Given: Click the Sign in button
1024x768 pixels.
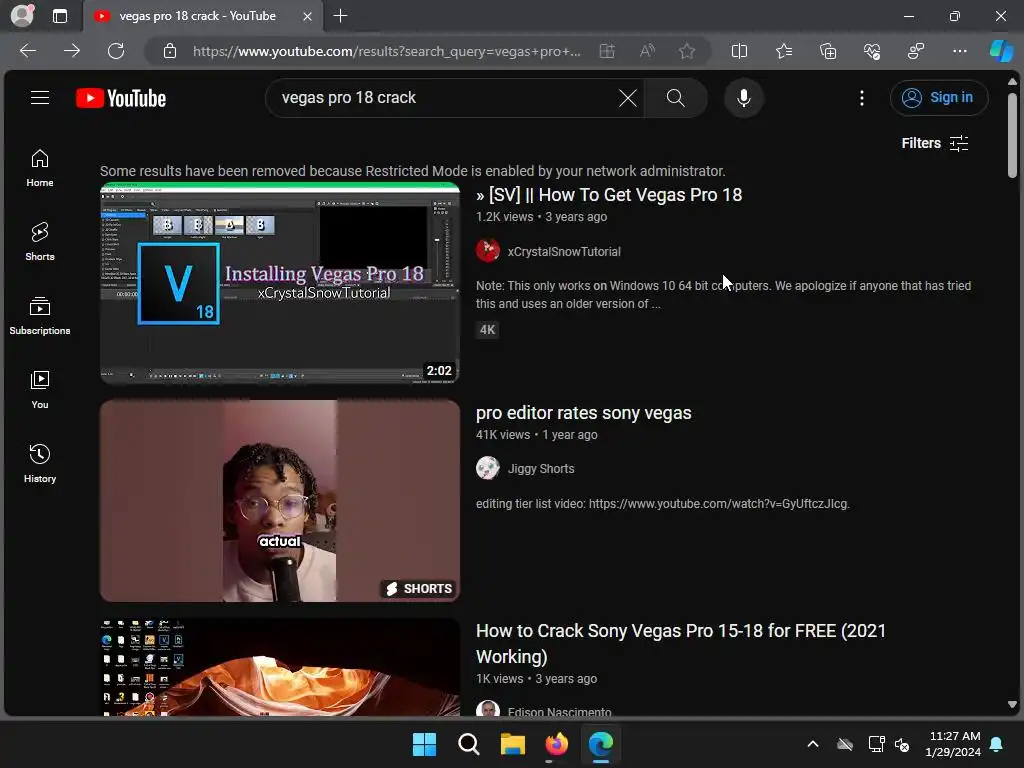Looking at the screenshot, I should pos(938,98).
